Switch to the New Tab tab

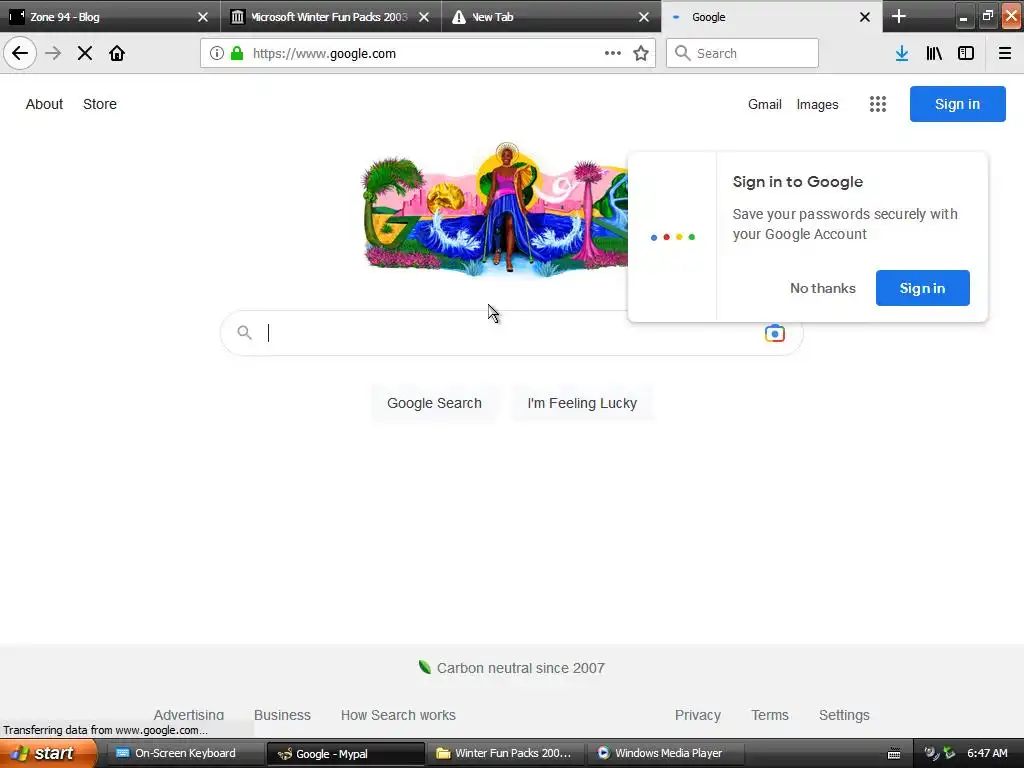click(551, 16)
